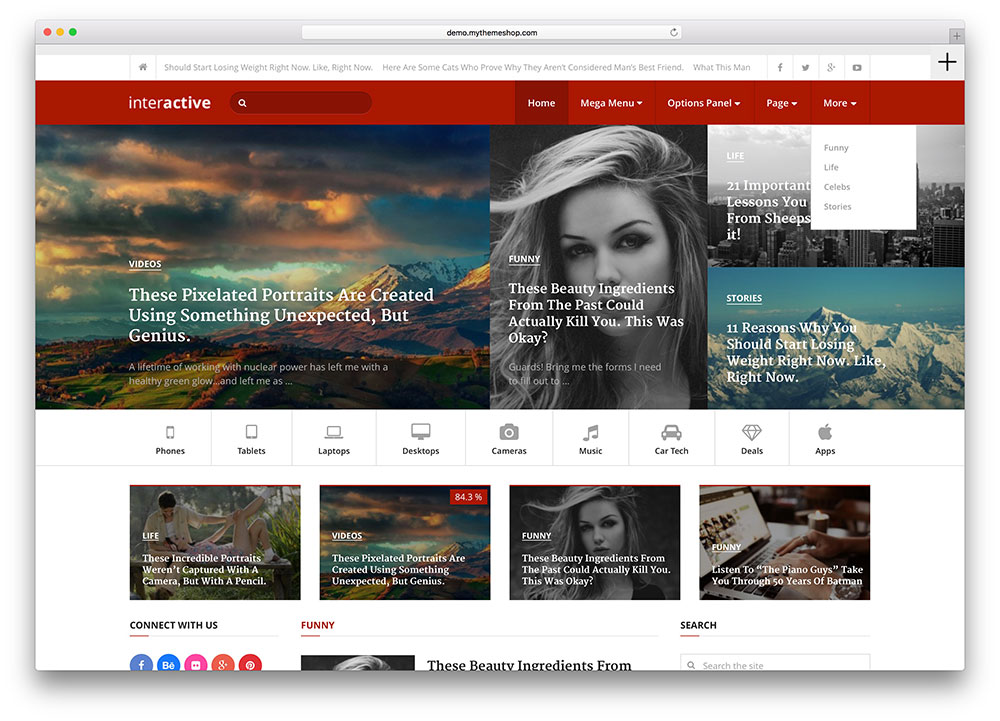
Task: Open the Facebook icon in the top bar
Action: (779, 67)
